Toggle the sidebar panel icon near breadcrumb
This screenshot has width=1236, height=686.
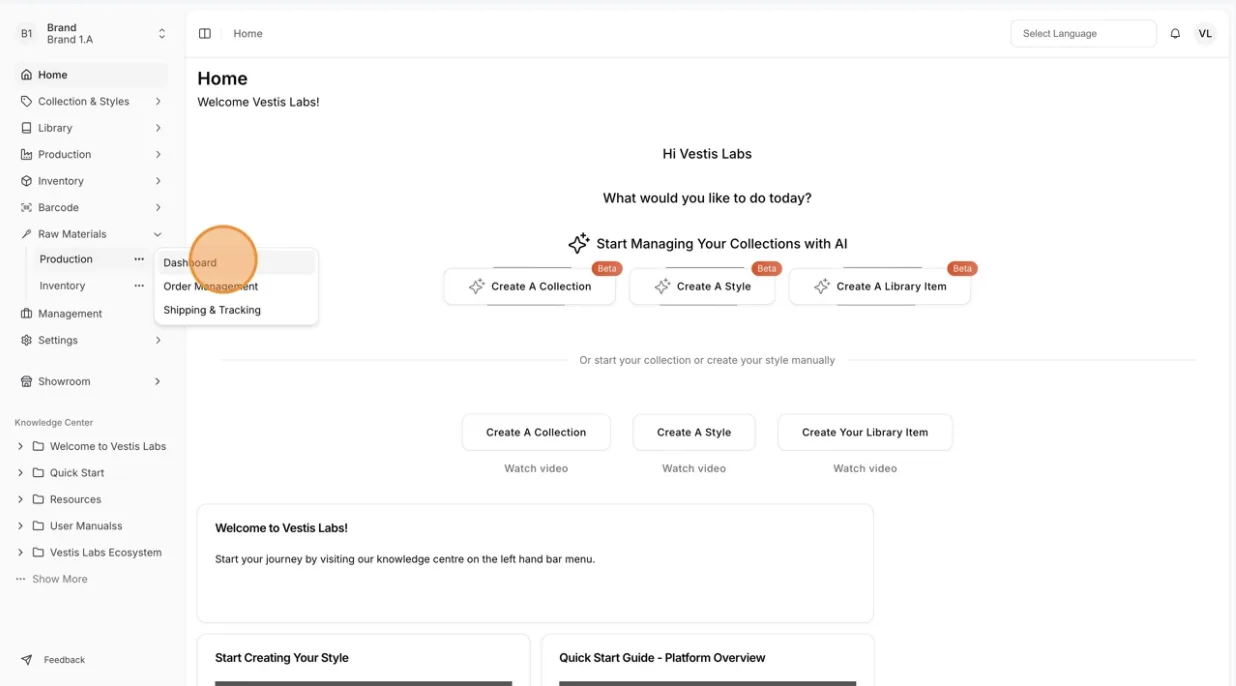point(205,33)
